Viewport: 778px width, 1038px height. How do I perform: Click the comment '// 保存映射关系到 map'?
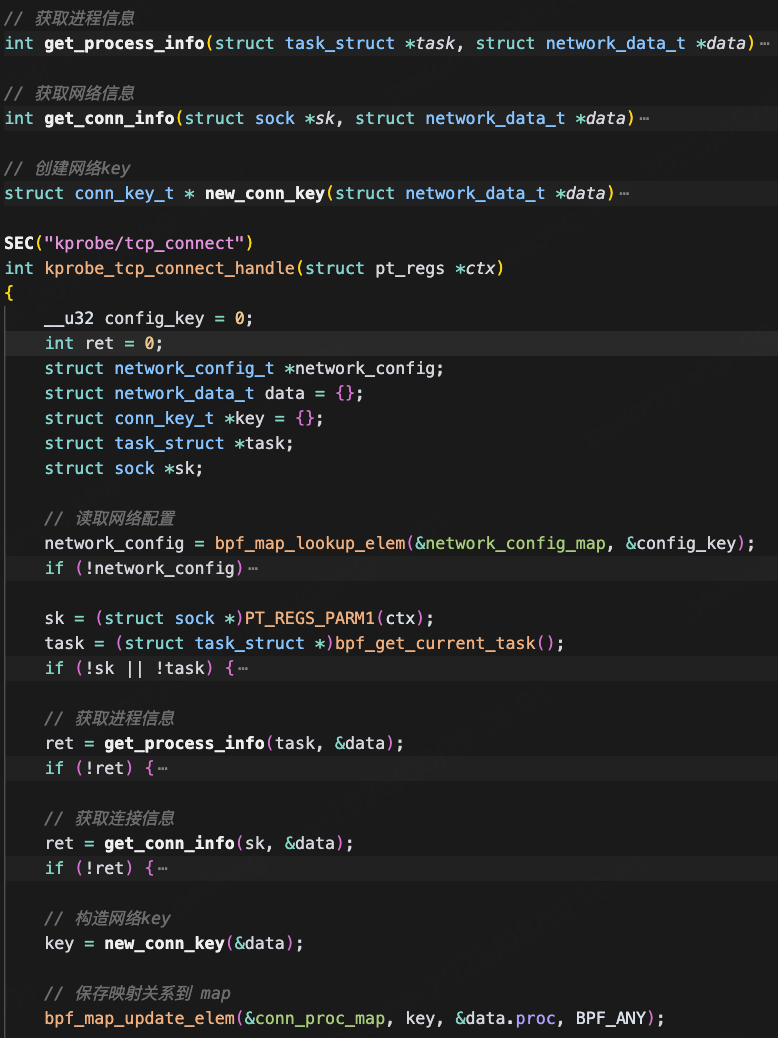pos(138,993)
